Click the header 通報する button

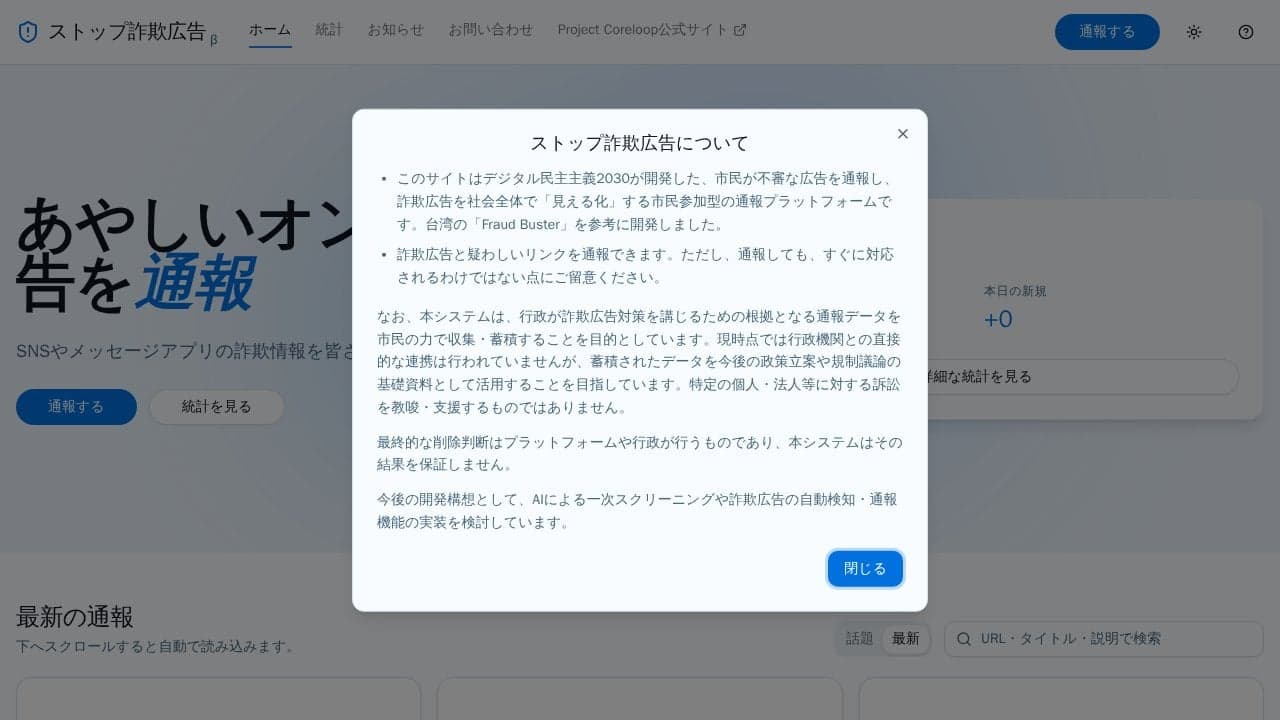pyautogui.click(x=1107, y=32)
